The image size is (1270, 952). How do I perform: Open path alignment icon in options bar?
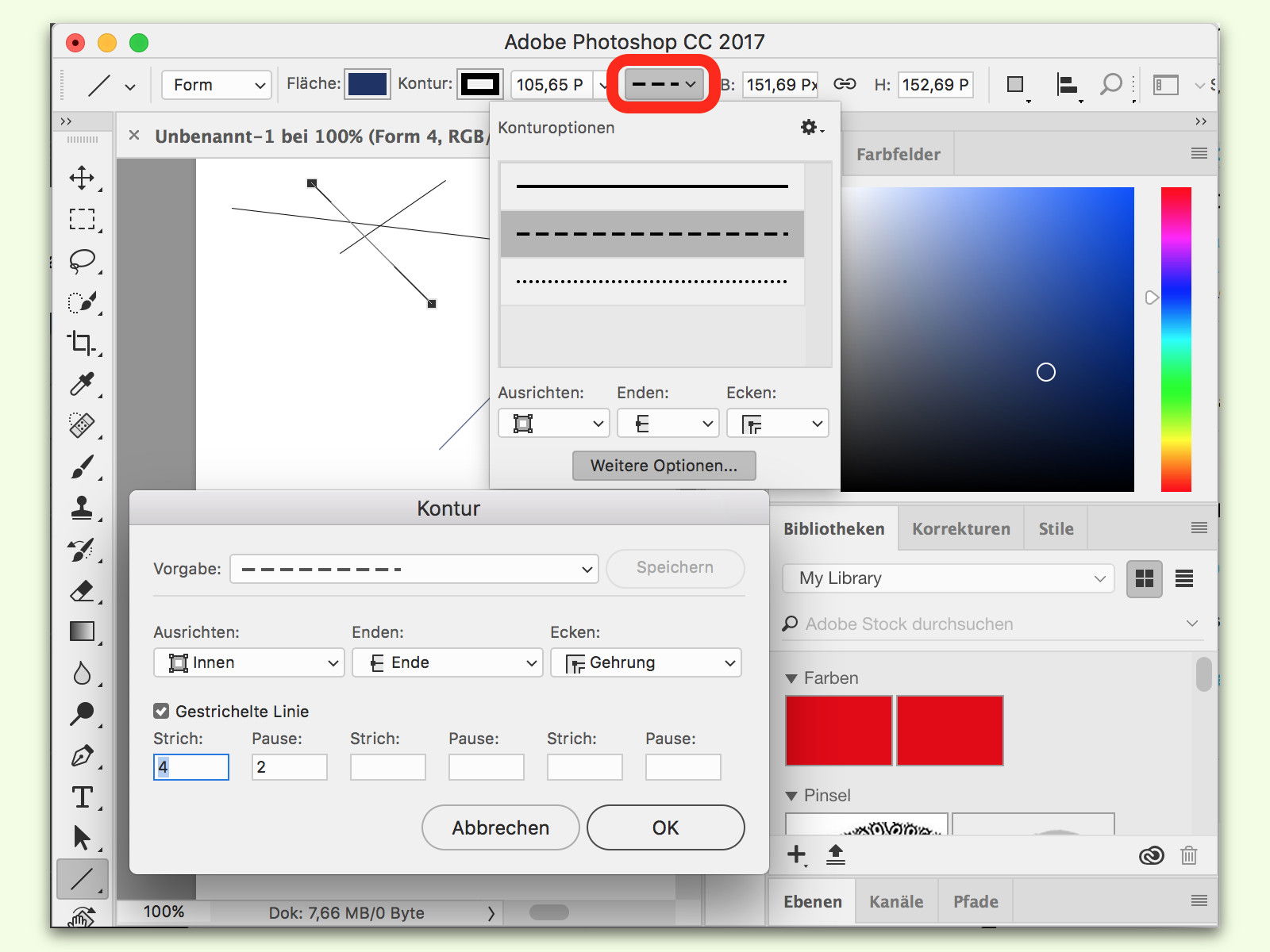coord(1067,84)
